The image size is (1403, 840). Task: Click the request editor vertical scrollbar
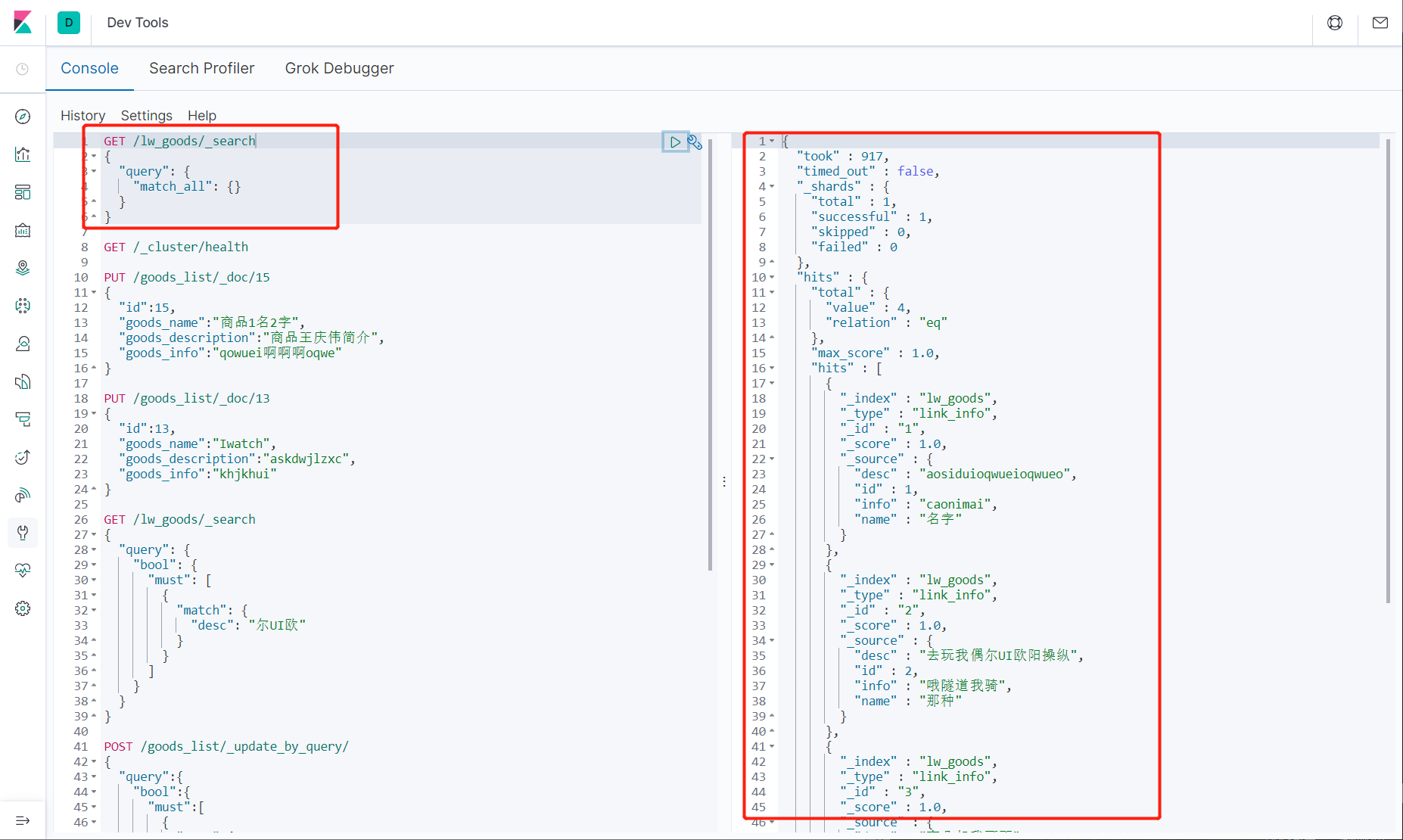tap(710, 353)
